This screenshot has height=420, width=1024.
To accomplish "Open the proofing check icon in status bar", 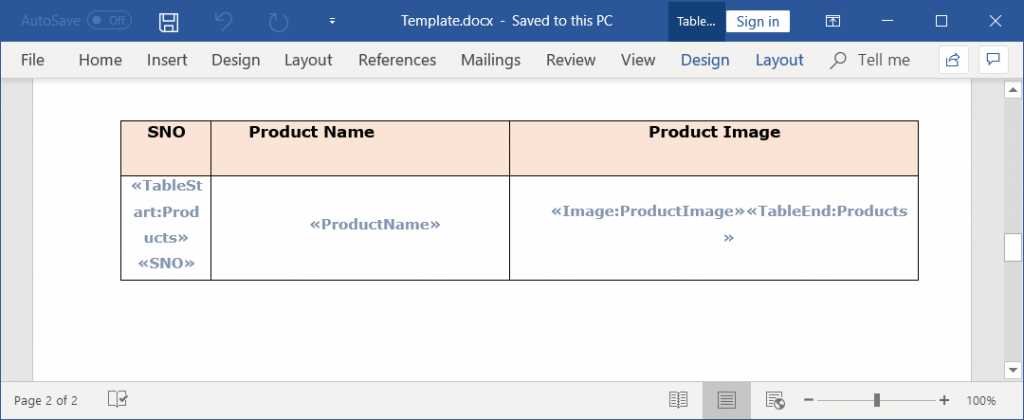I will (117, 400).
